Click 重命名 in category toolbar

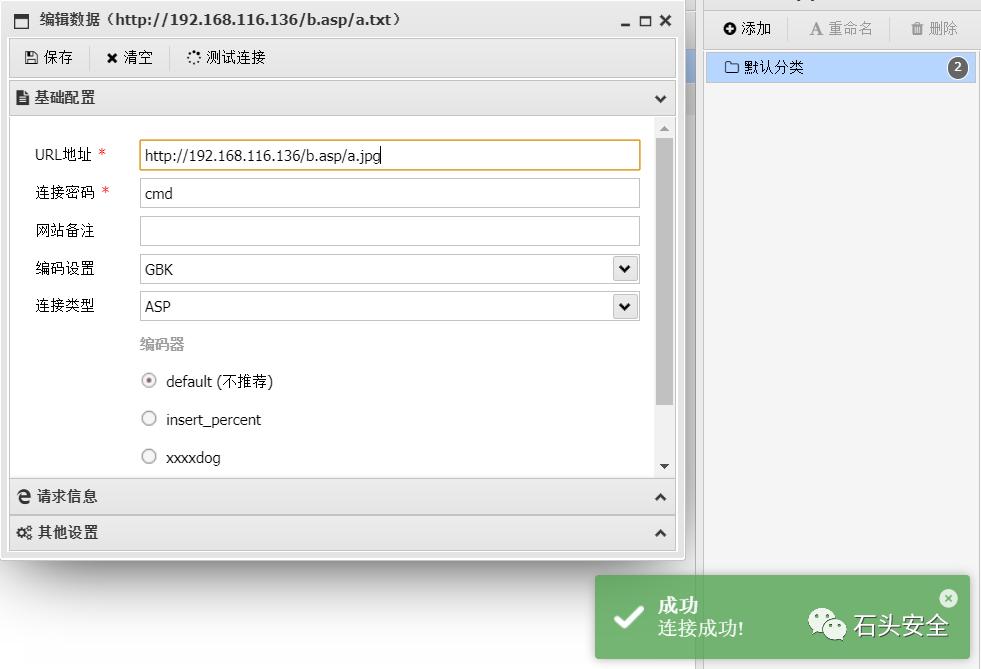coord(840,29)
